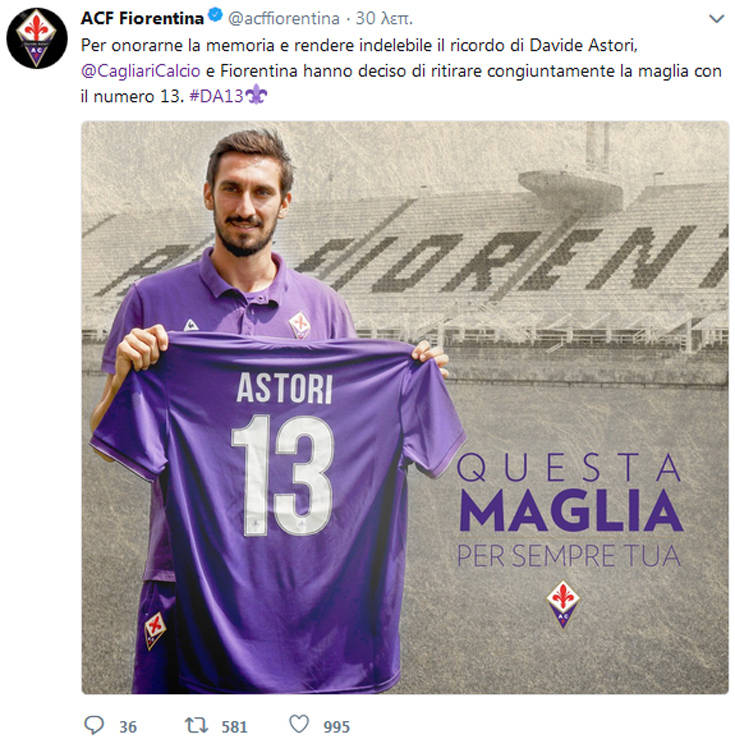Visit the @acffiorentina handle
735x739 pixels.
(284, 18)
